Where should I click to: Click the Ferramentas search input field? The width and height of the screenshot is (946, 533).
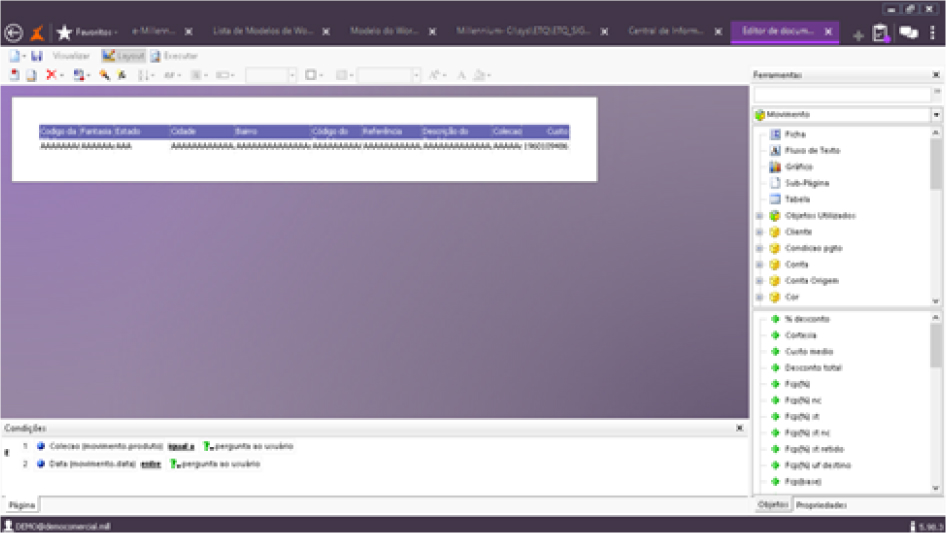click(842, 94)
